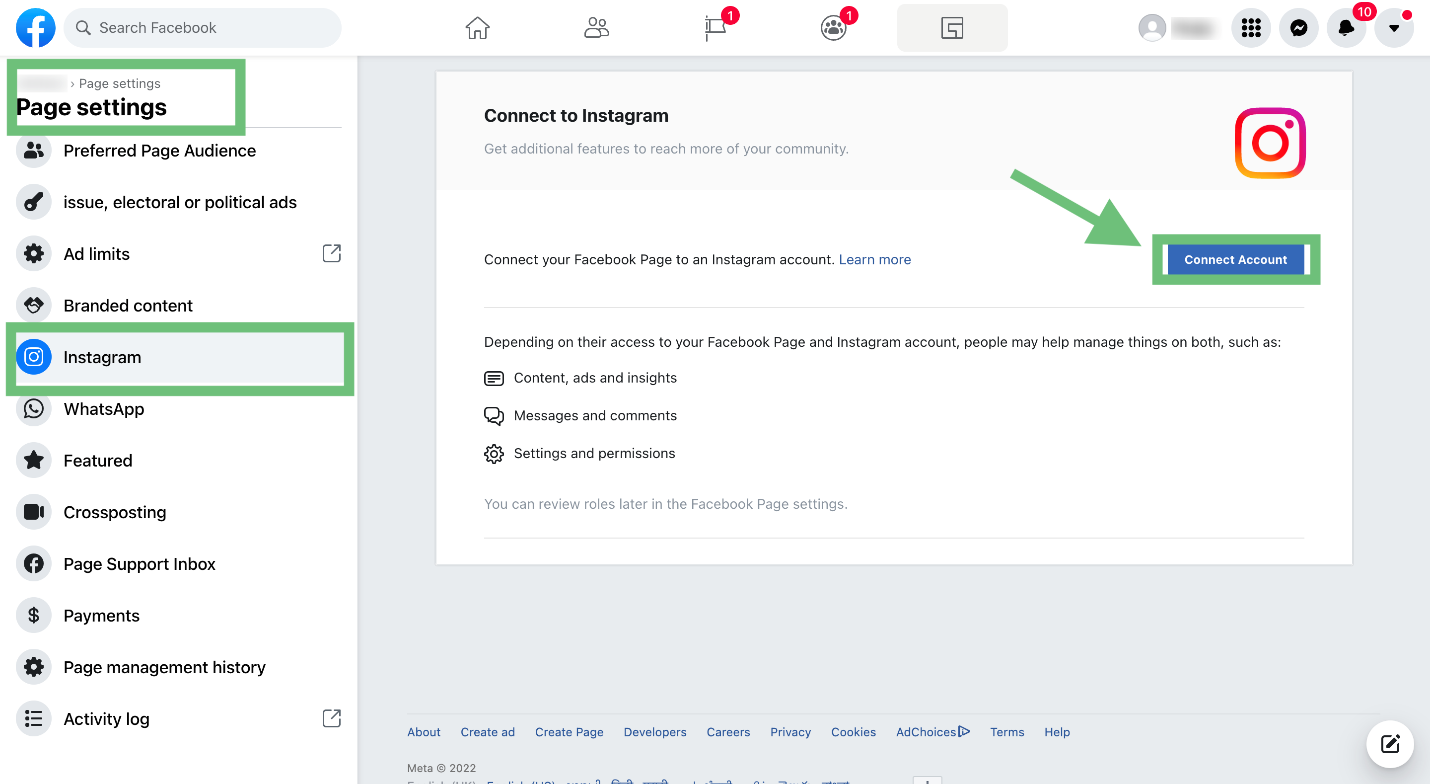
Task: Open the Messenger icon
Action: 1299,28
